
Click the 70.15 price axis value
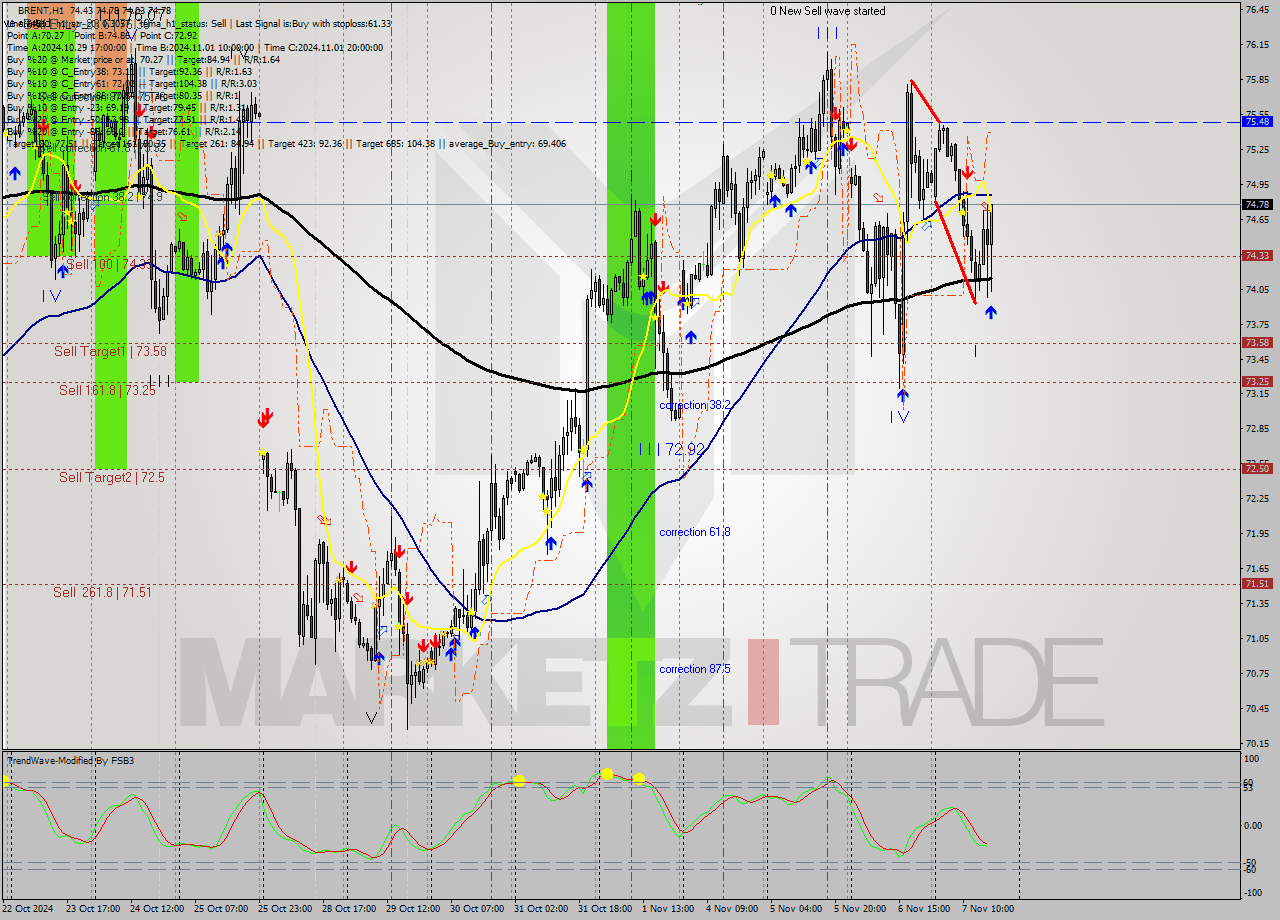pyautogui.click(x=1257, y=743)
